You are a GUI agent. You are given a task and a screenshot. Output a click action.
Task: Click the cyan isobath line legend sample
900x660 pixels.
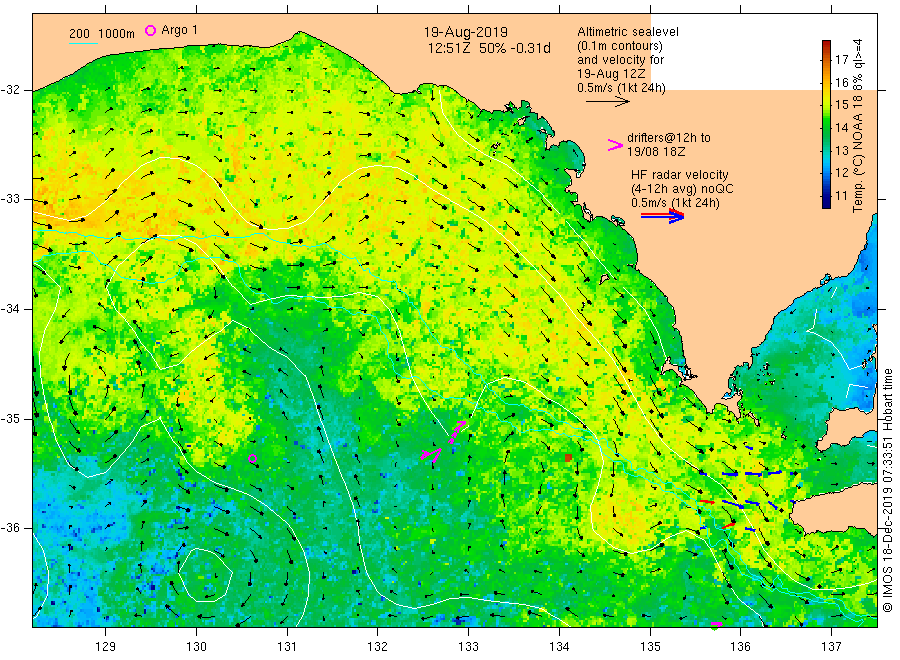click(83, 43)
